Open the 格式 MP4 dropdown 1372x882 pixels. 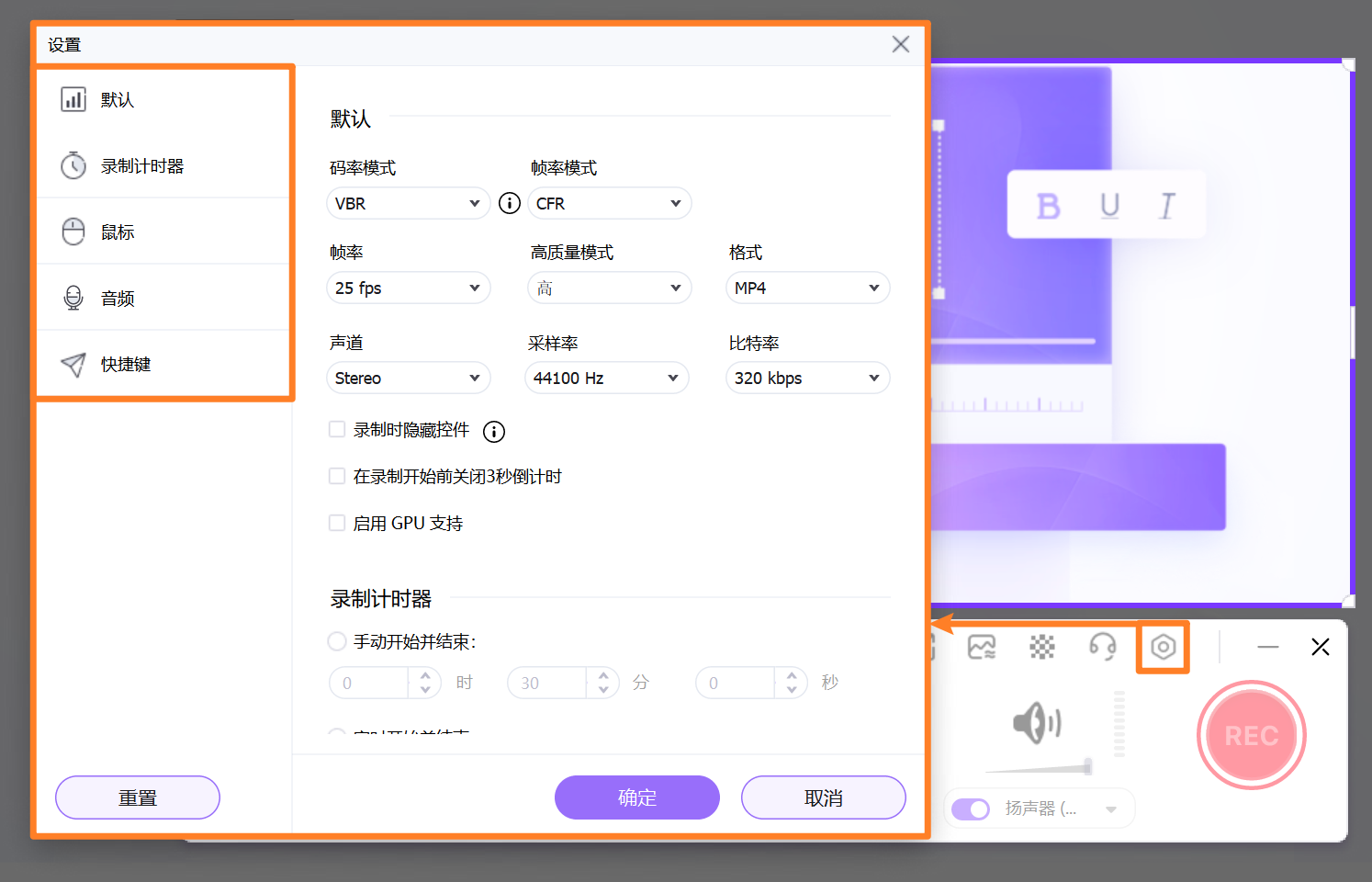click(x=807, y=288)
